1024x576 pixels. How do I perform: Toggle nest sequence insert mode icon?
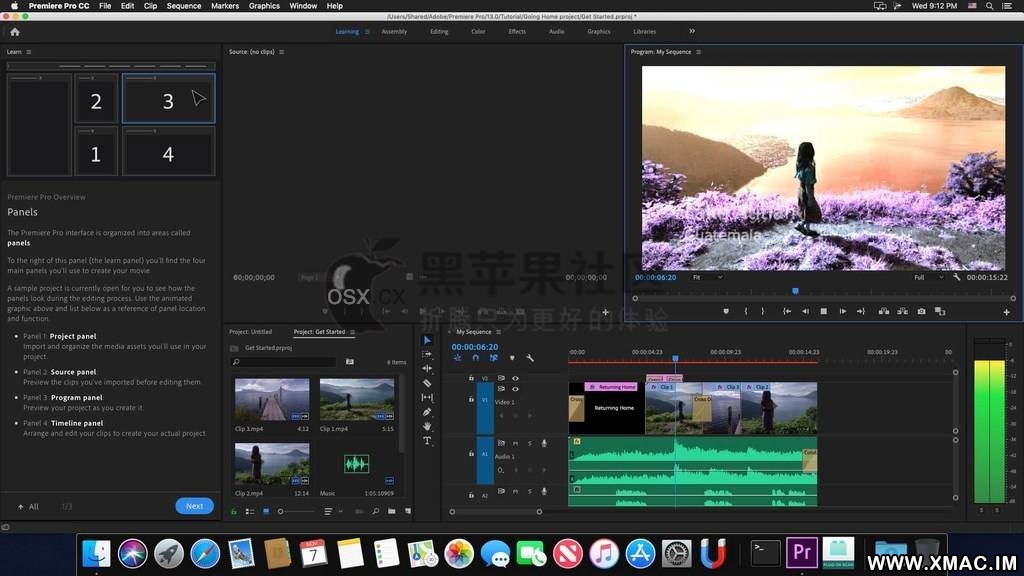457,358
